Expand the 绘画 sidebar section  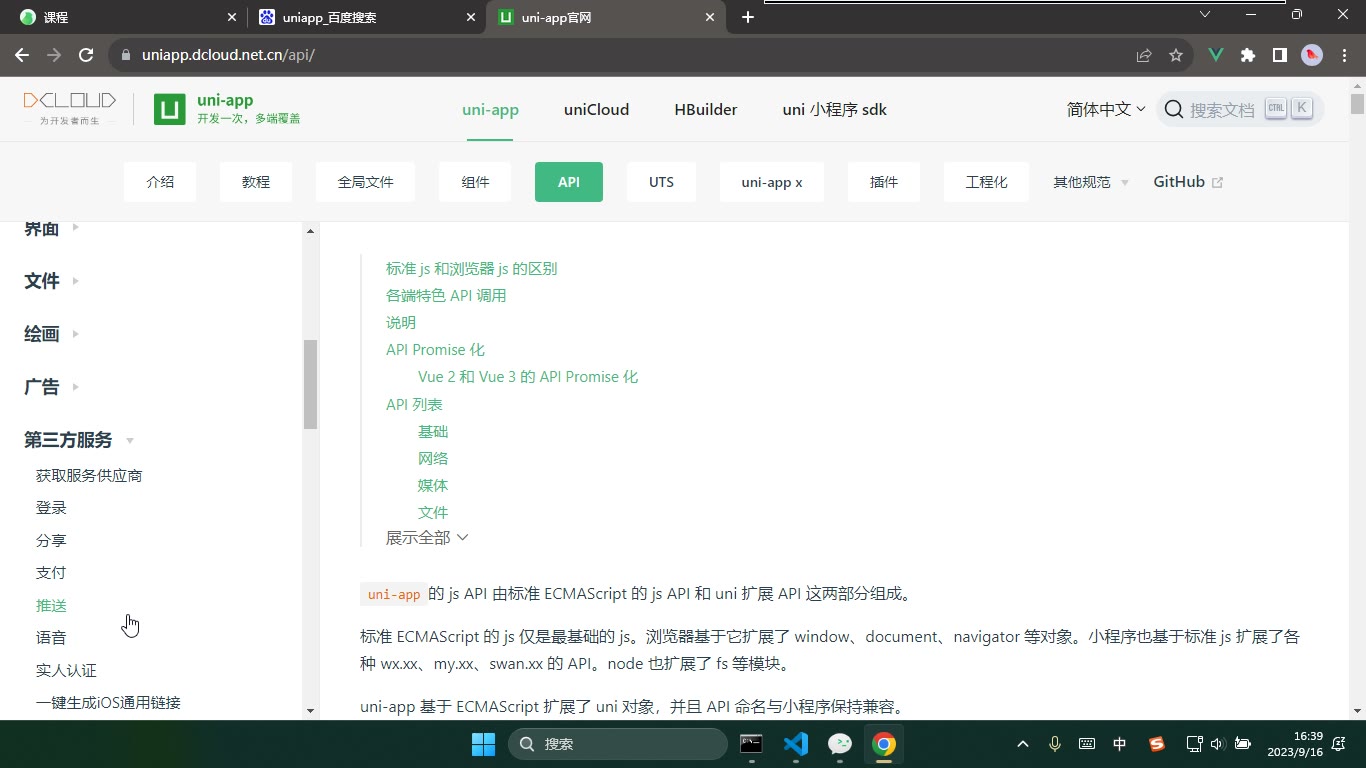52,334
